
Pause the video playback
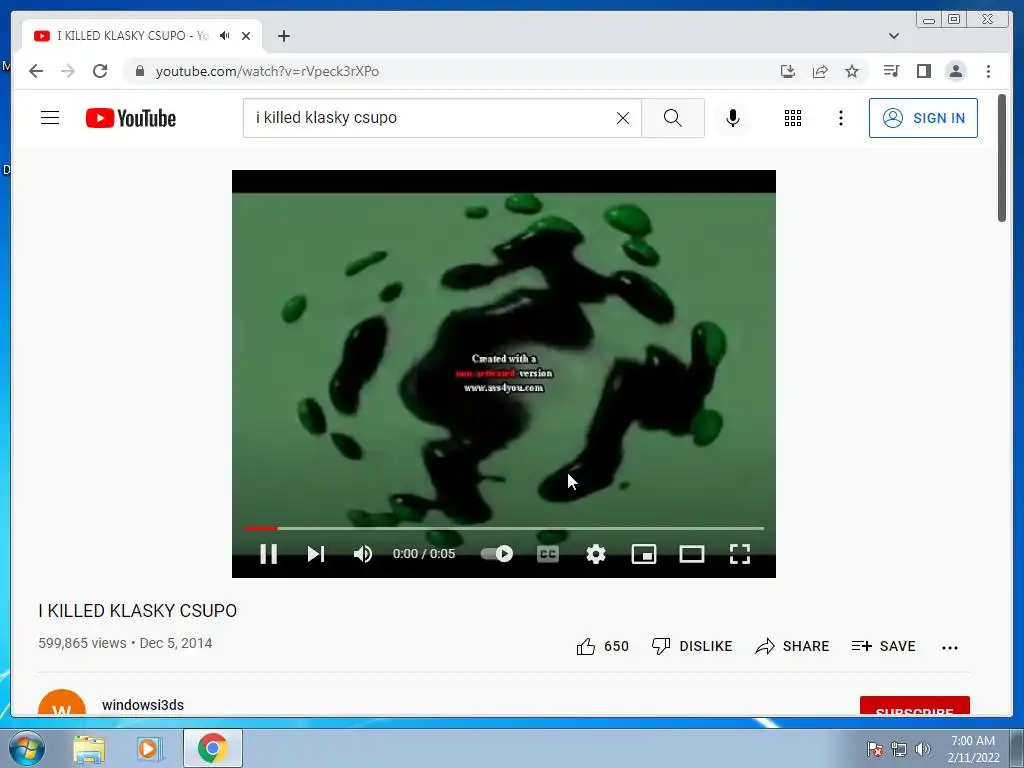click(268, 554)
